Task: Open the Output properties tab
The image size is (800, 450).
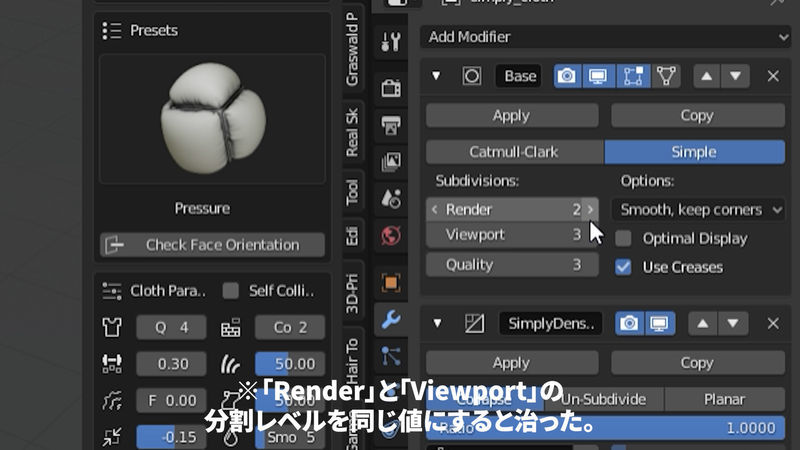Action: tap(391, 125)
